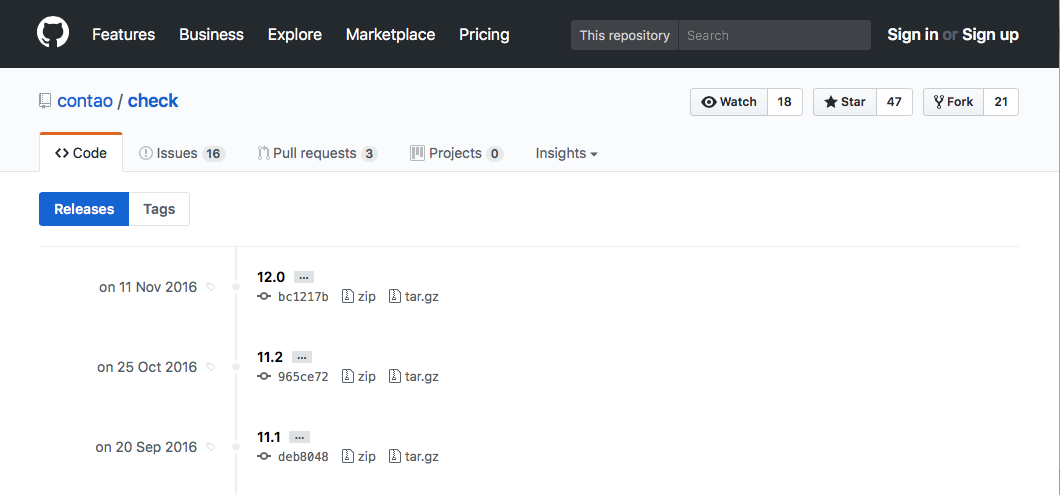
Task: Click the Sign in link
Action: (x=913, y=34)
